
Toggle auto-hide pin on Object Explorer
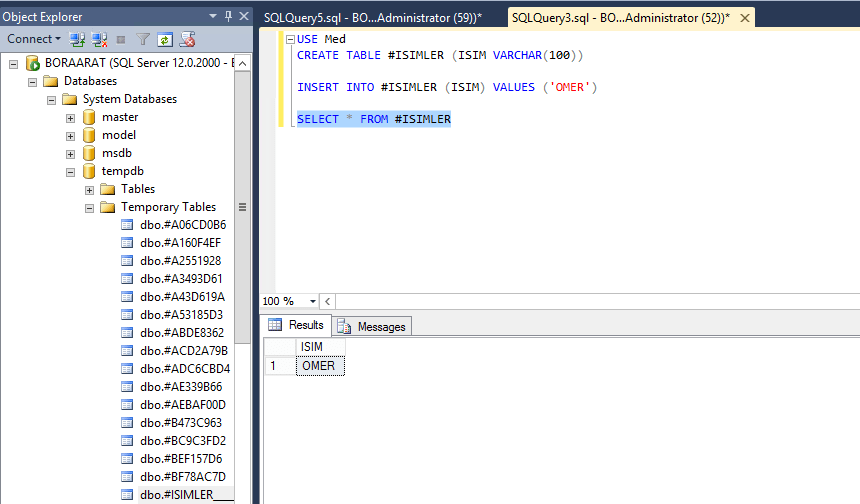point(229,16)
